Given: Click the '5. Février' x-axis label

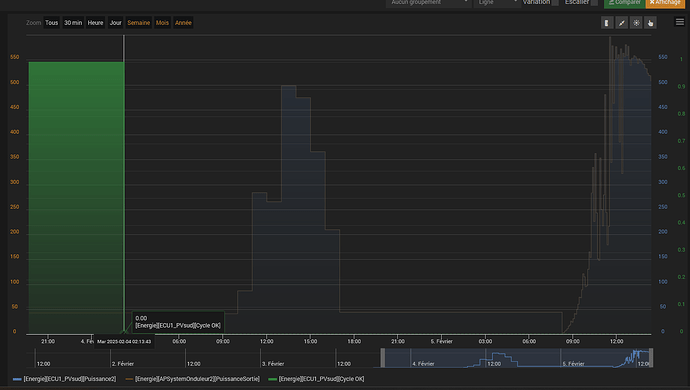Looking at the screenshot, I should 441,341.
